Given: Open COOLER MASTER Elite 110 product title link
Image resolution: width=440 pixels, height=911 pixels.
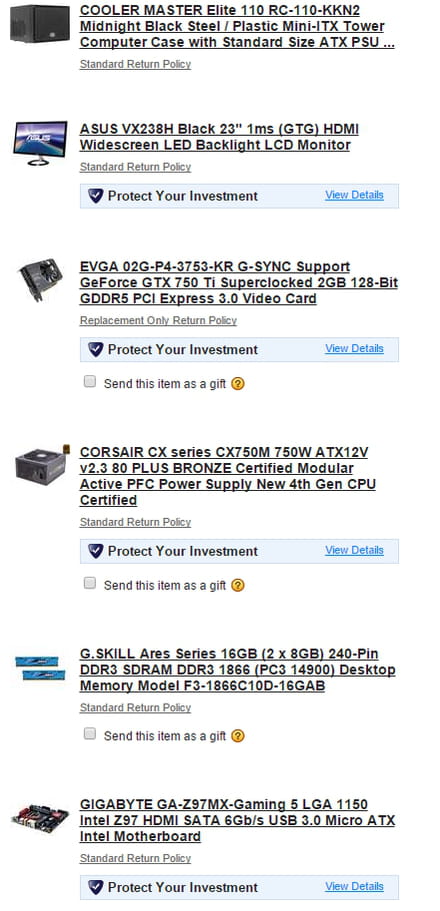Looking at the screenshot, I should click(x=237, y=26).
